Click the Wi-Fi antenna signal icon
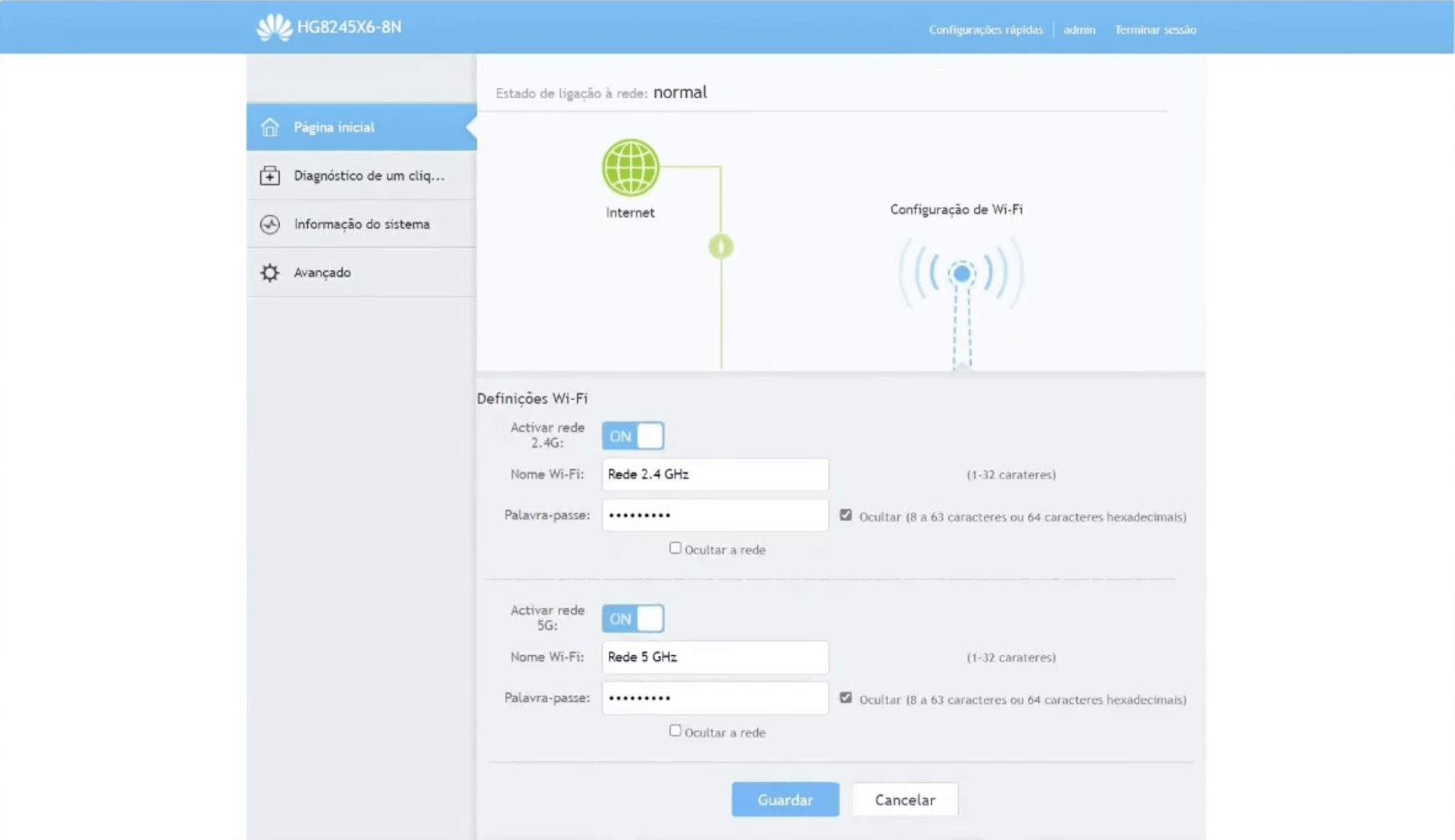This screenshot has width=1455, height=840. point(961,275)
